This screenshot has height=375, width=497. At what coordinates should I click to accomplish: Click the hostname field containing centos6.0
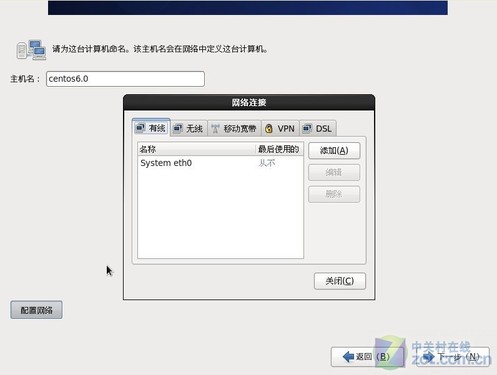point(125,79)
